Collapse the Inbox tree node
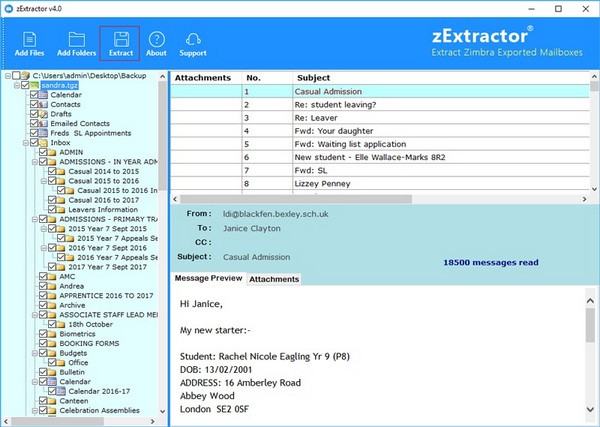The image size is (600, 427). pyautogui.click(x=26, y=143)
